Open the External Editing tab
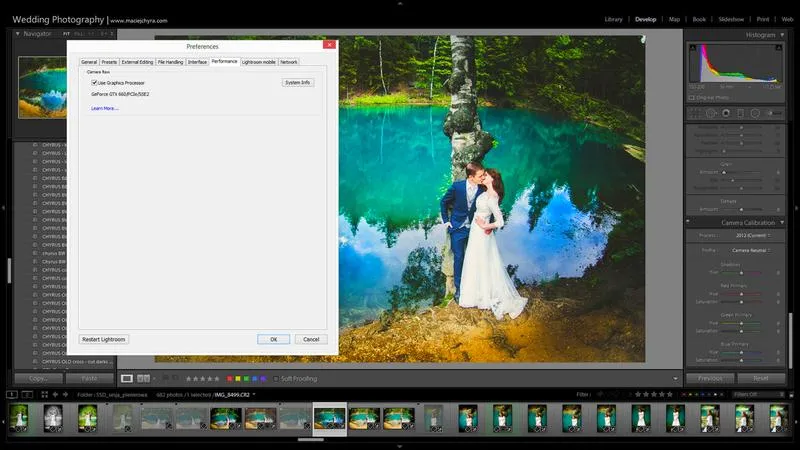This screenshot has width=800, height=450. coord(137,62)
